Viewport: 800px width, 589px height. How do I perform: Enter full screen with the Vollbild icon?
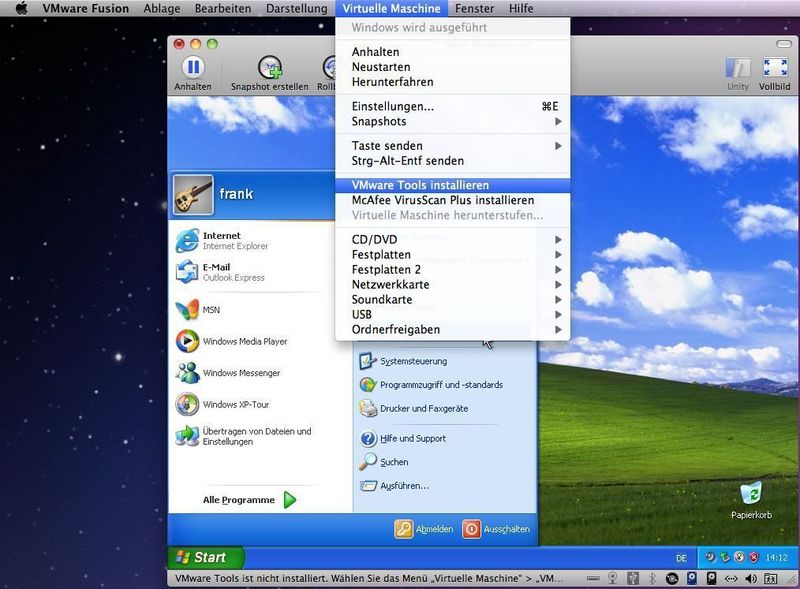coord(774,68)
